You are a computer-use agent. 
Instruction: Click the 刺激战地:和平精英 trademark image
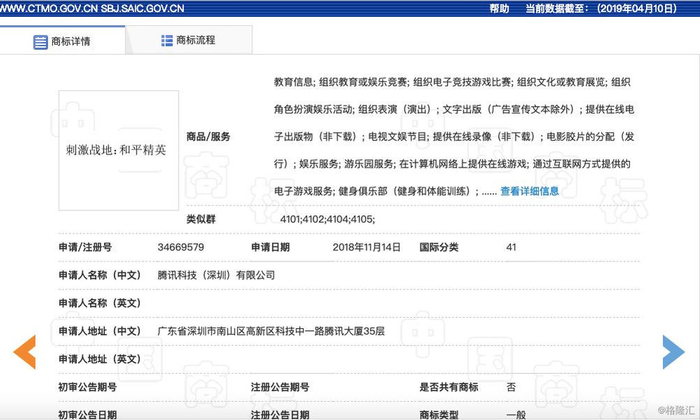(118, 150)
